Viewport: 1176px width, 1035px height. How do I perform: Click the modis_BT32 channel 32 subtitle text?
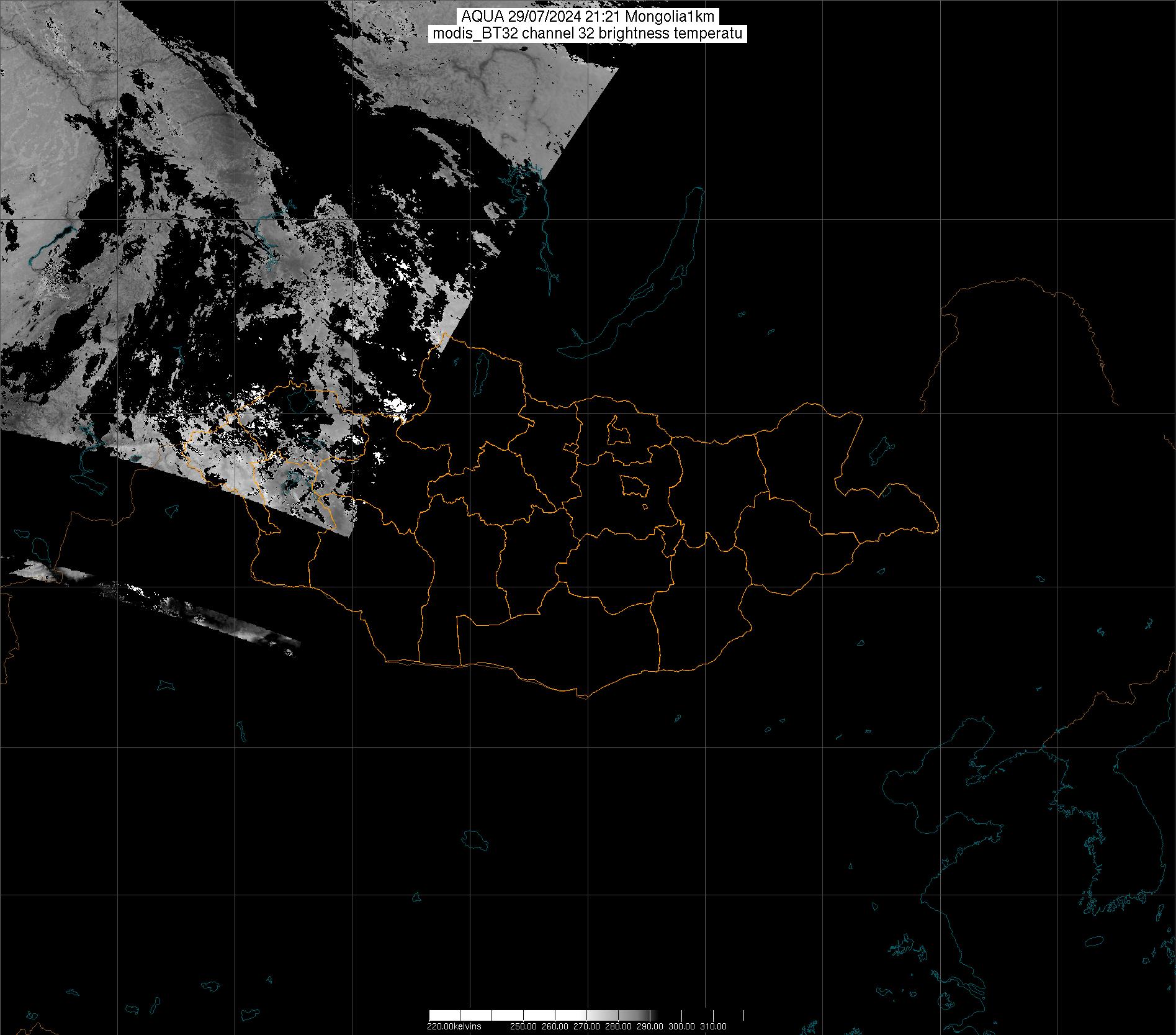(588, 34)
